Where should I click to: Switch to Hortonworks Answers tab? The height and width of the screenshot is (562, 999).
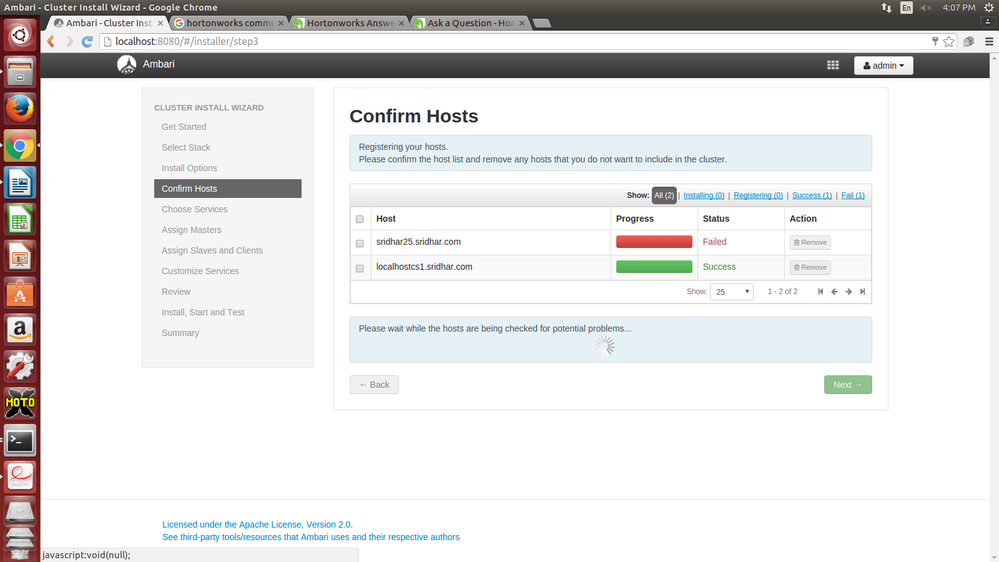pyautogui.click(x=350, y=23)
